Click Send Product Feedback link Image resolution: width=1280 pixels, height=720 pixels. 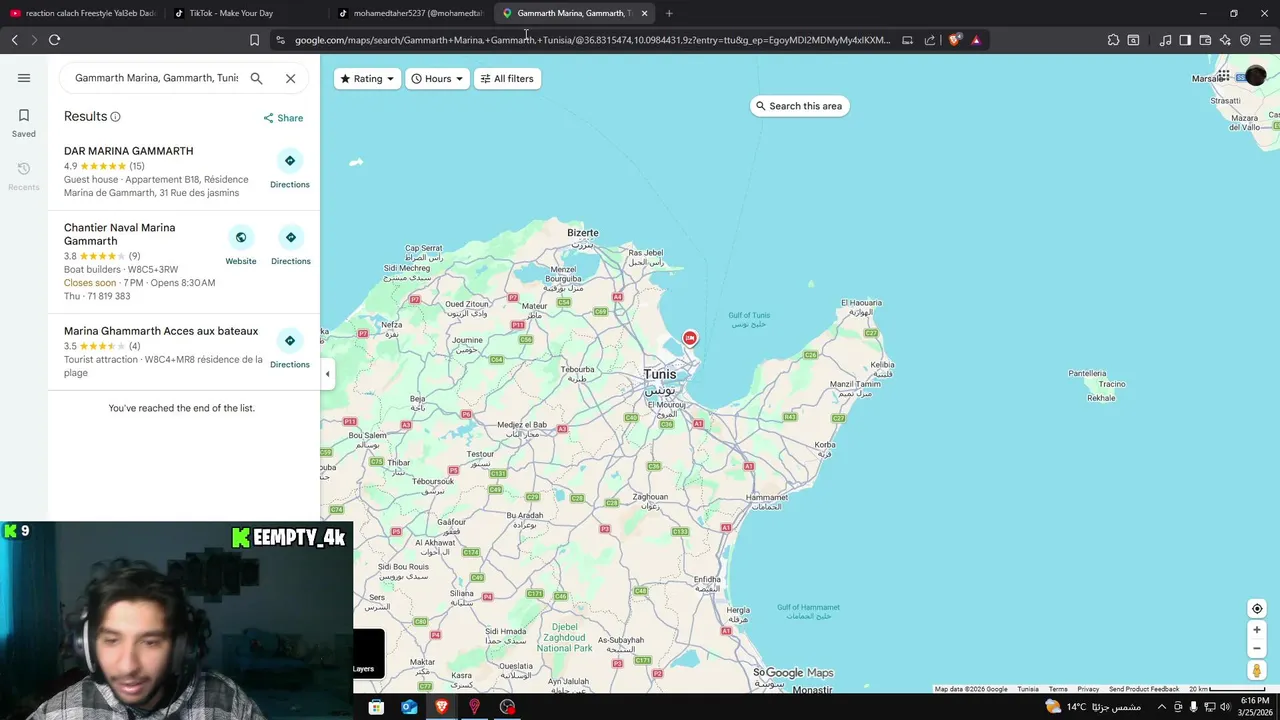click(x=1144, y=689)
